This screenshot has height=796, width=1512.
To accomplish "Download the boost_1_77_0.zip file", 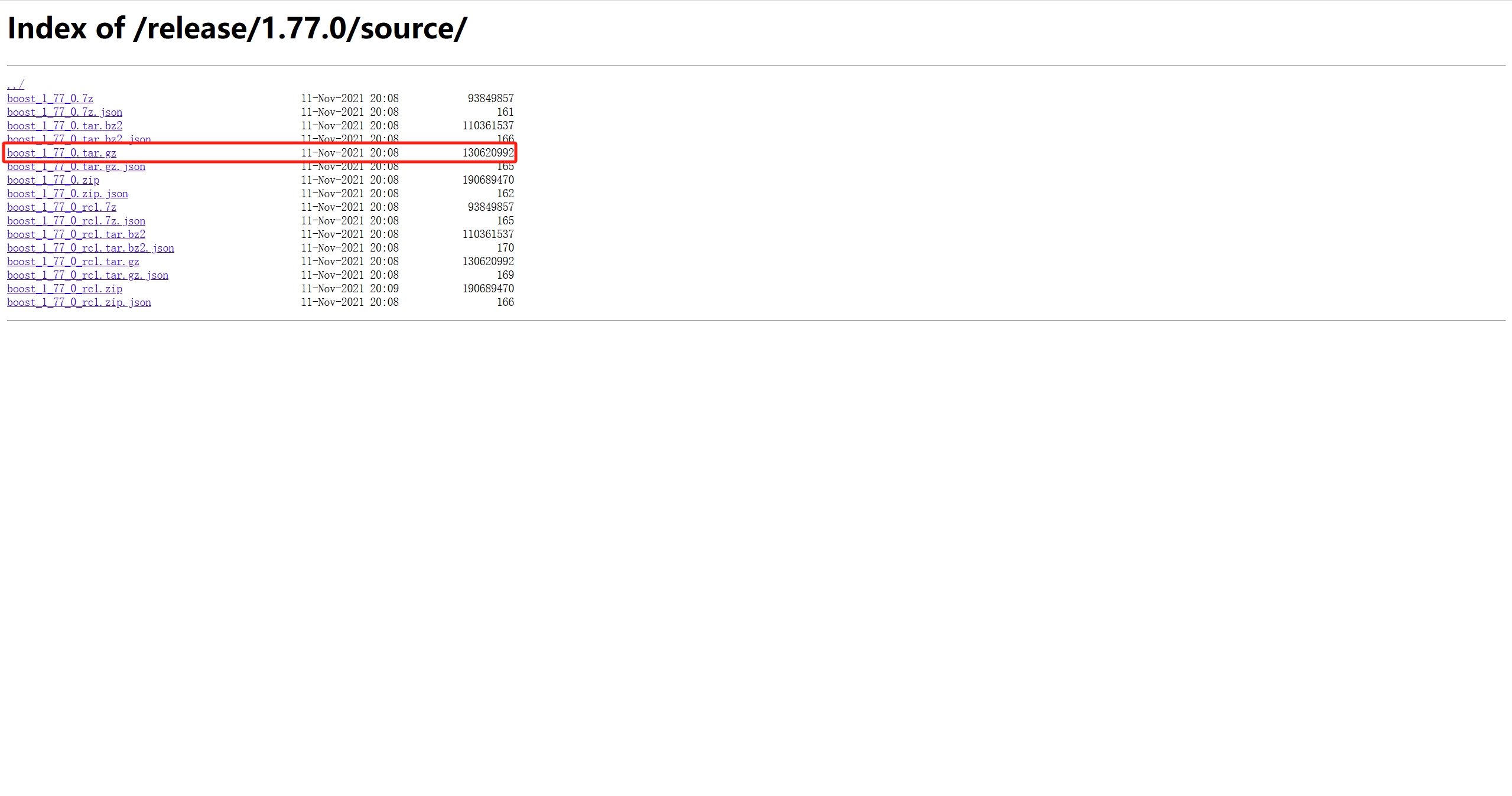I will (x=53, y=180).
